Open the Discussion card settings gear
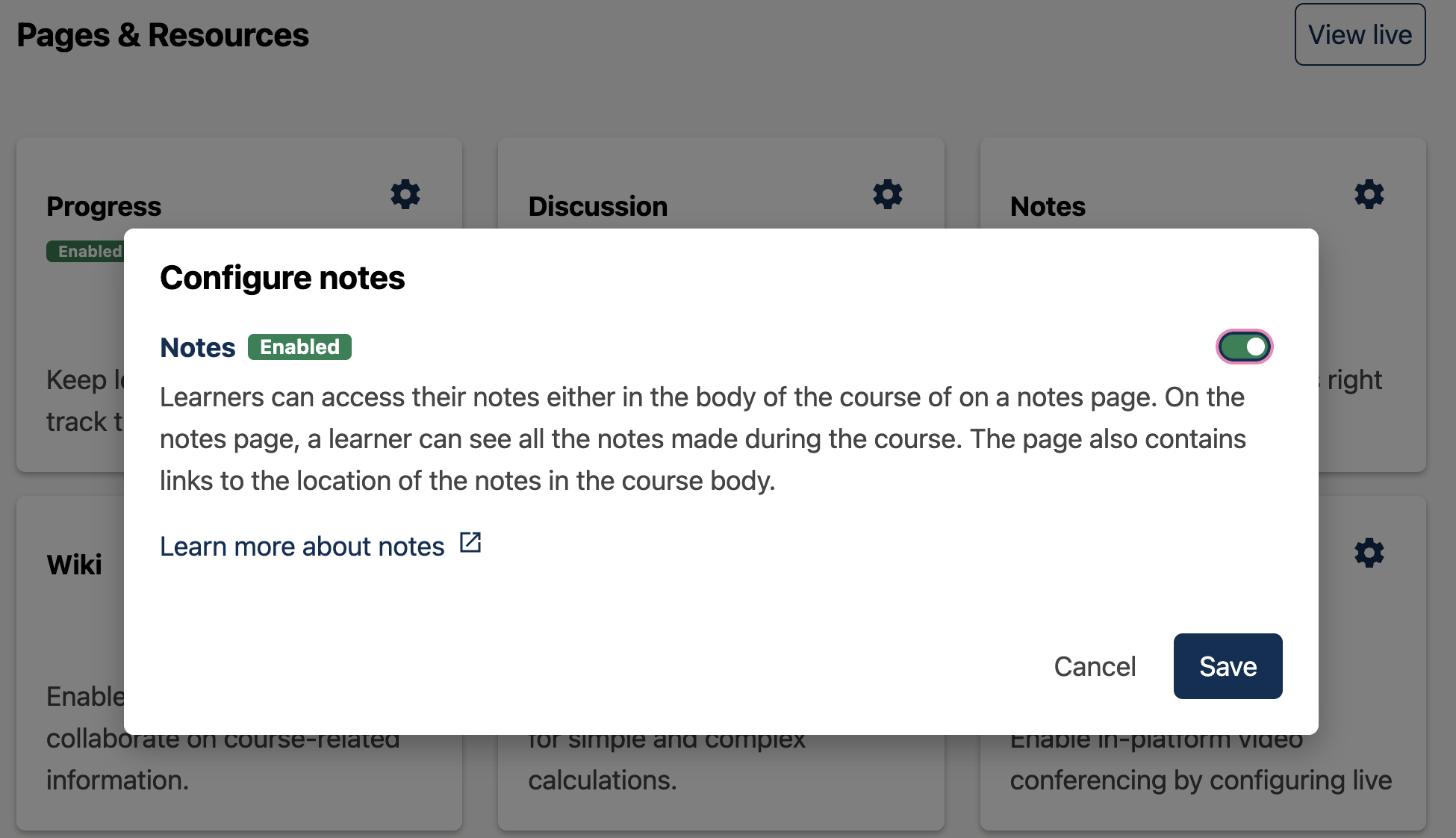 [888, 194]
